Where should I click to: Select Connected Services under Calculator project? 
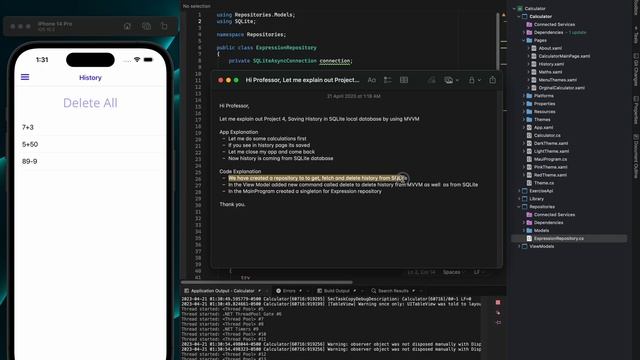[x=554, y=24]
